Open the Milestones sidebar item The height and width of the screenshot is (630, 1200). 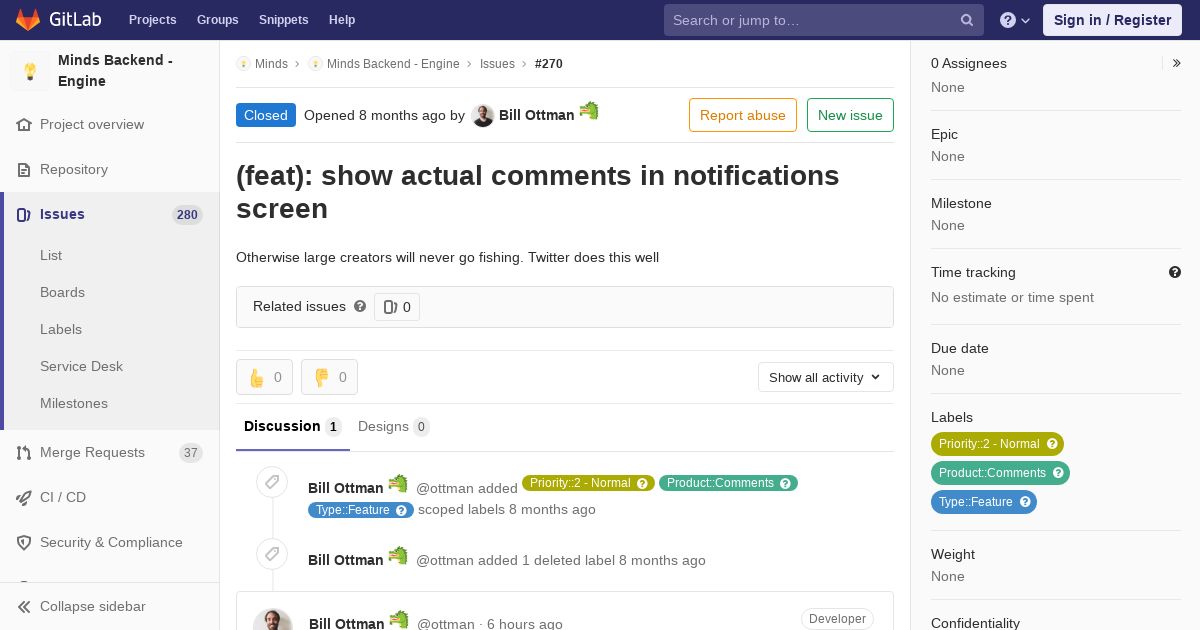[x=74, y=404]
